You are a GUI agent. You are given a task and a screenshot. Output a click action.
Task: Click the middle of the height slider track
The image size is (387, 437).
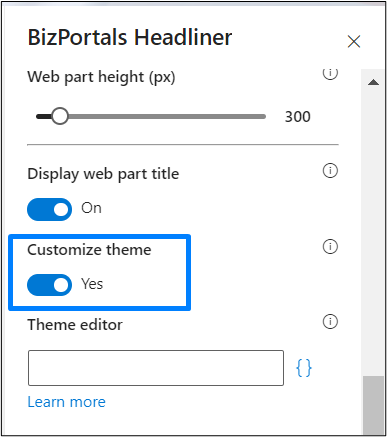click(151, 116)
